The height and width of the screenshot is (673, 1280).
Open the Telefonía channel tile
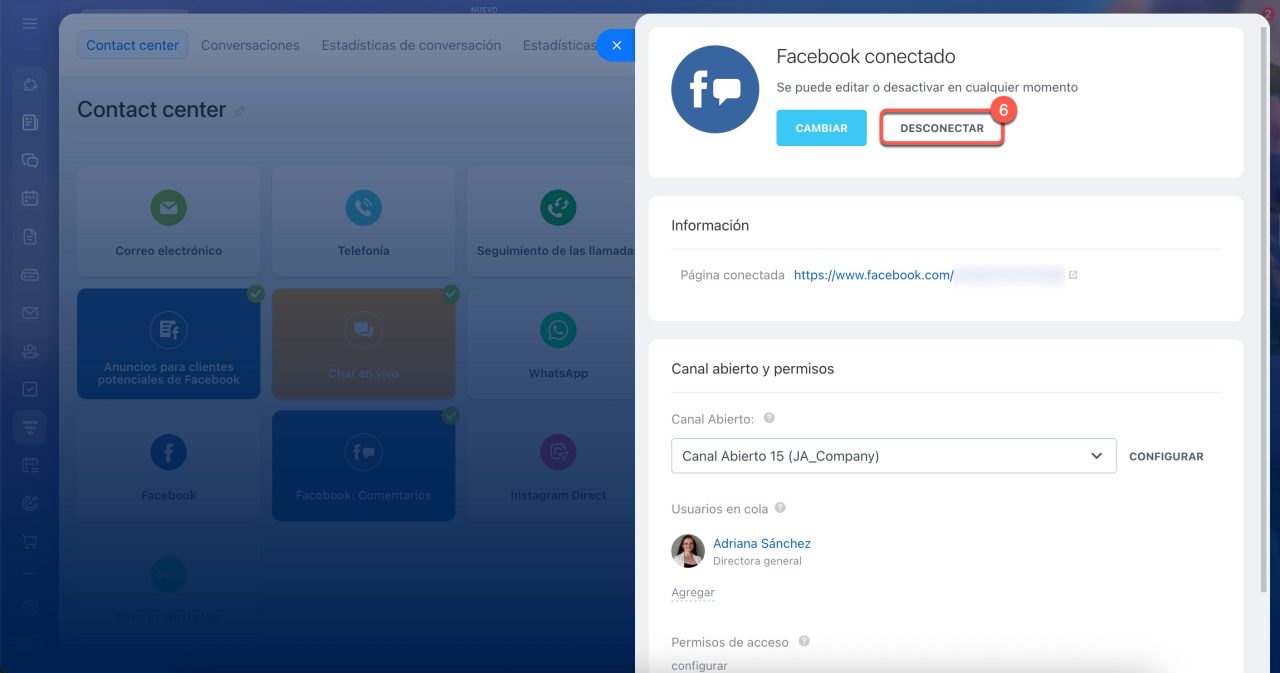[364, 221]
